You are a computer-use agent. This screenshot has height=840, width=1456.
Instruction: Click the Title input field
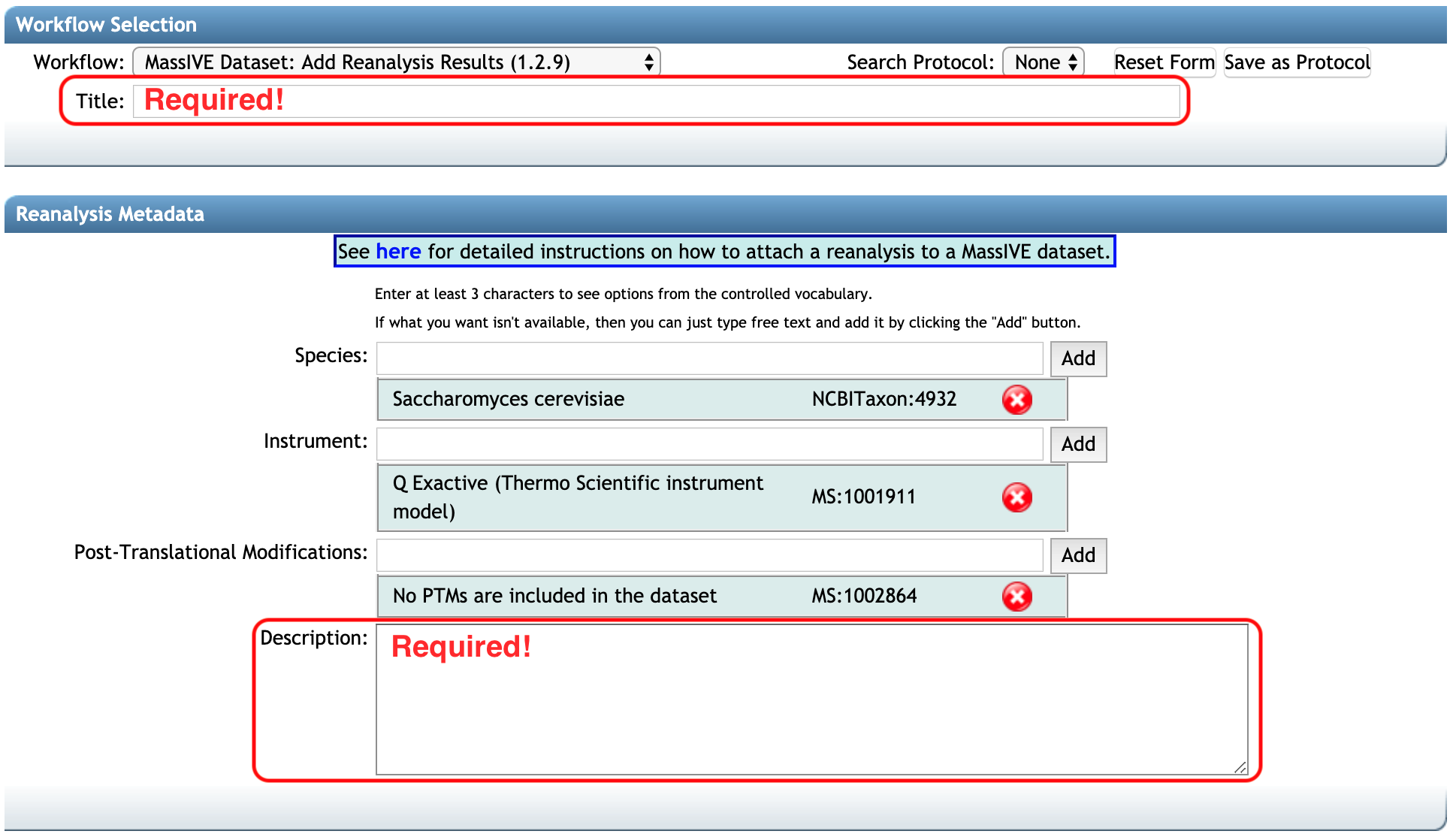[x=656, y=101]
